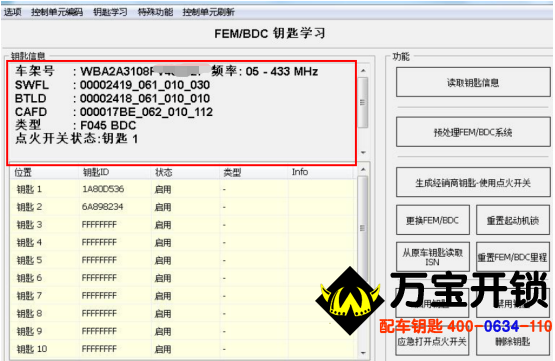
Task: Sort by the 类型 column header
Action: [254, 172]
